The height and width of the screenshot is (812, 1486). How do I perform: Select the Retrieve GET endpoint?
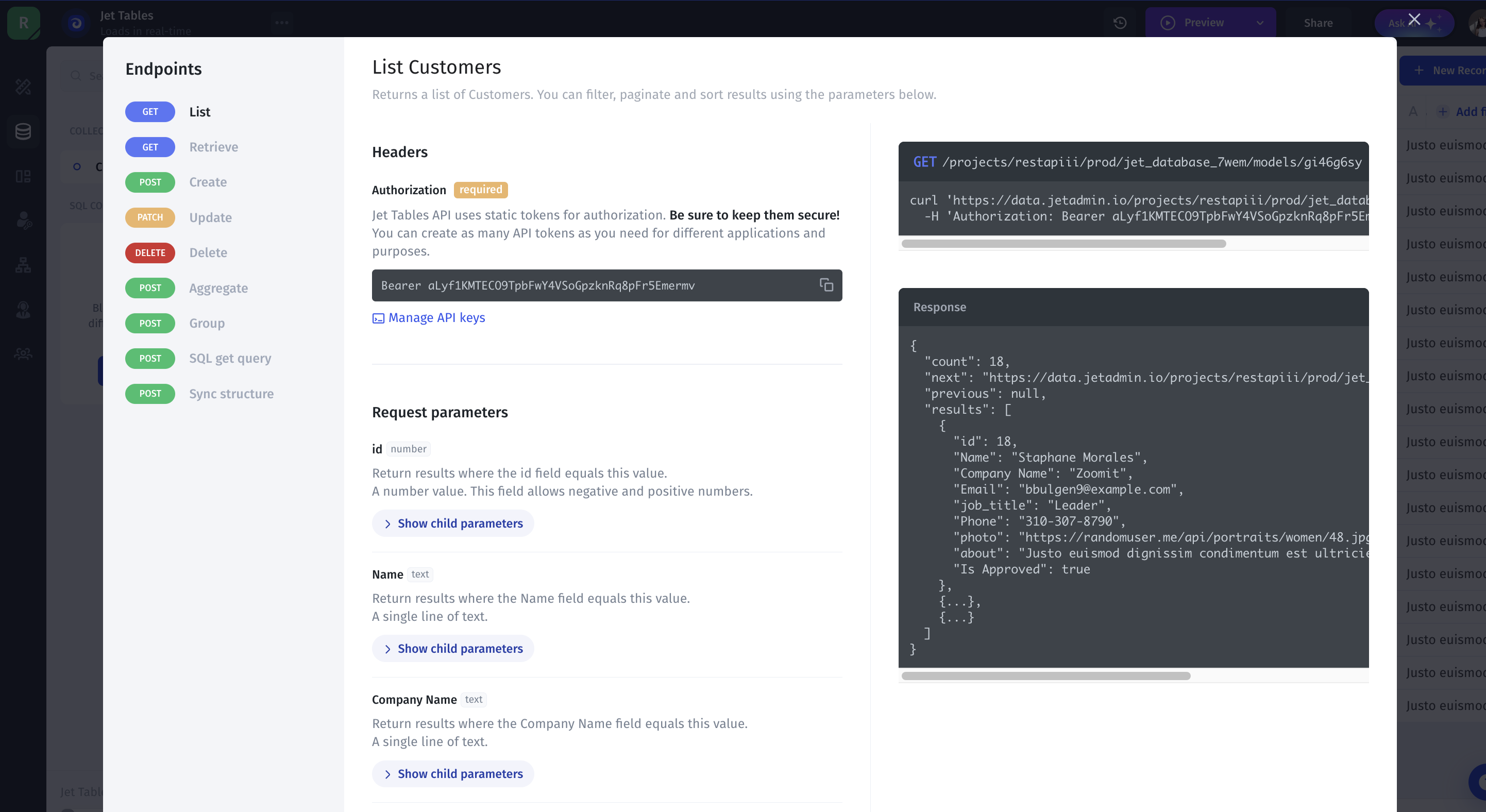tap(213, 147)
